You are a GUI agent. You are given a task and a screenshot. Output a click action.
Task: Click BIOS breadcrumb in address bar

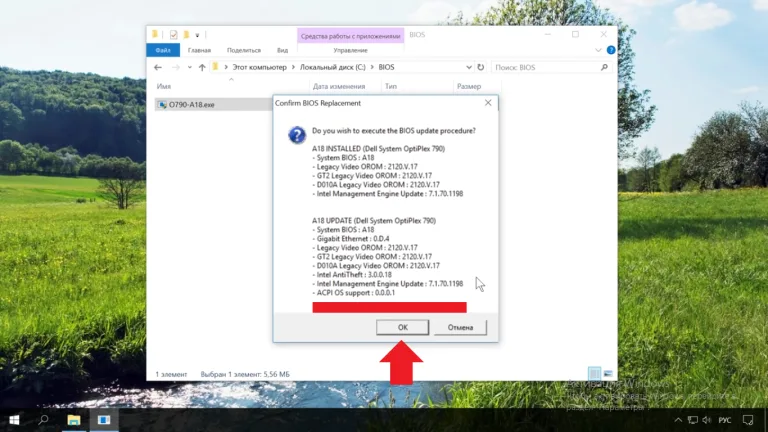[386, 67]
